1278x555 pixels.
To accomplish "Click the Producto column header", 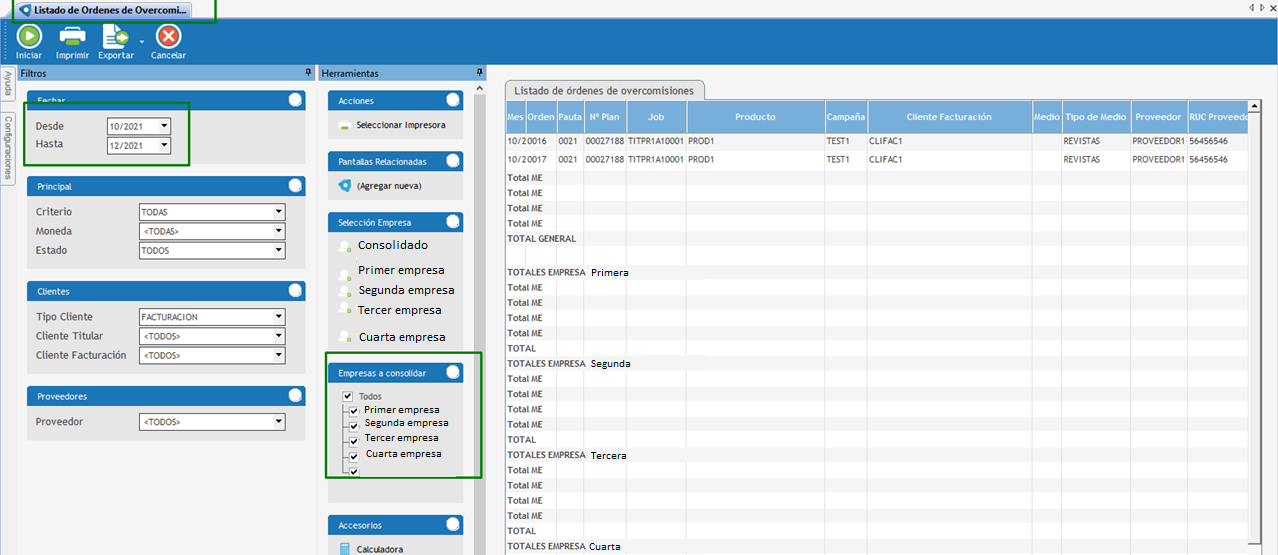I will 755,117.
